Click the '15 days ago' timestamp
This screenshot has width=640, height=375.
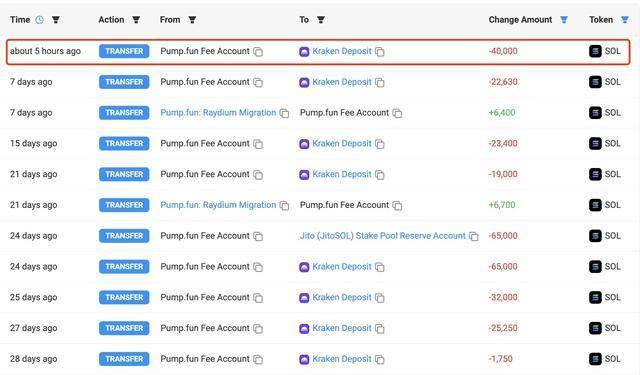point(33,144)
